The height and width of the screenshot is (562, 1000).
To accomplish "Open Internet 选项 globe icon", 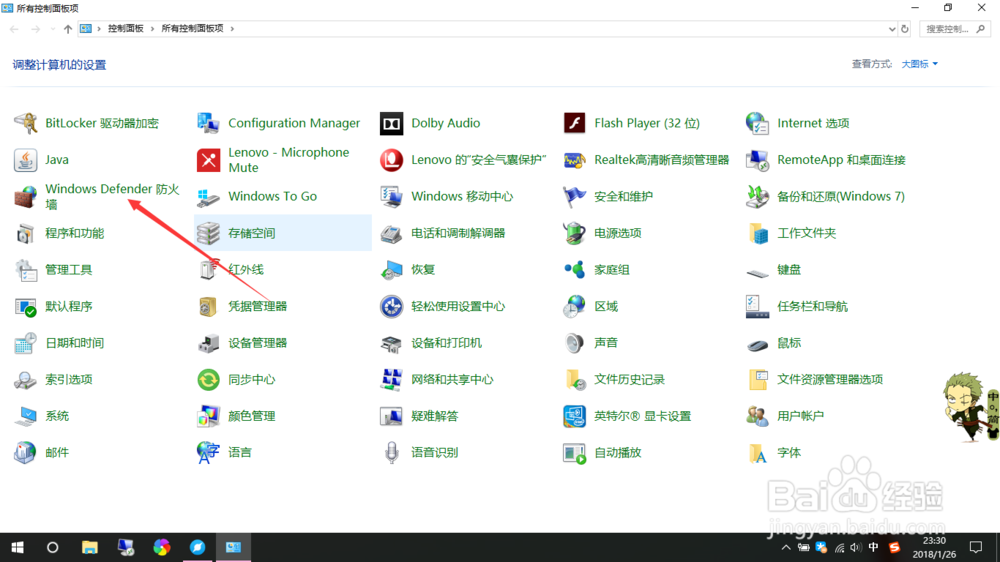I will click(x=758, y=123).
